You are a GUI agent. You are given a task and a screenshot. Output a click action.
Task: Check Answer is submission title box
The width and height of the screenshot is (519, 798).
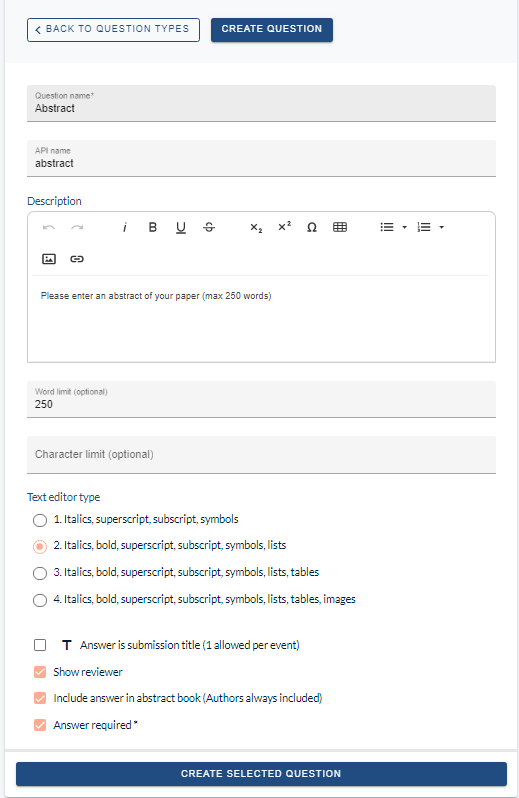click(40, 645)
